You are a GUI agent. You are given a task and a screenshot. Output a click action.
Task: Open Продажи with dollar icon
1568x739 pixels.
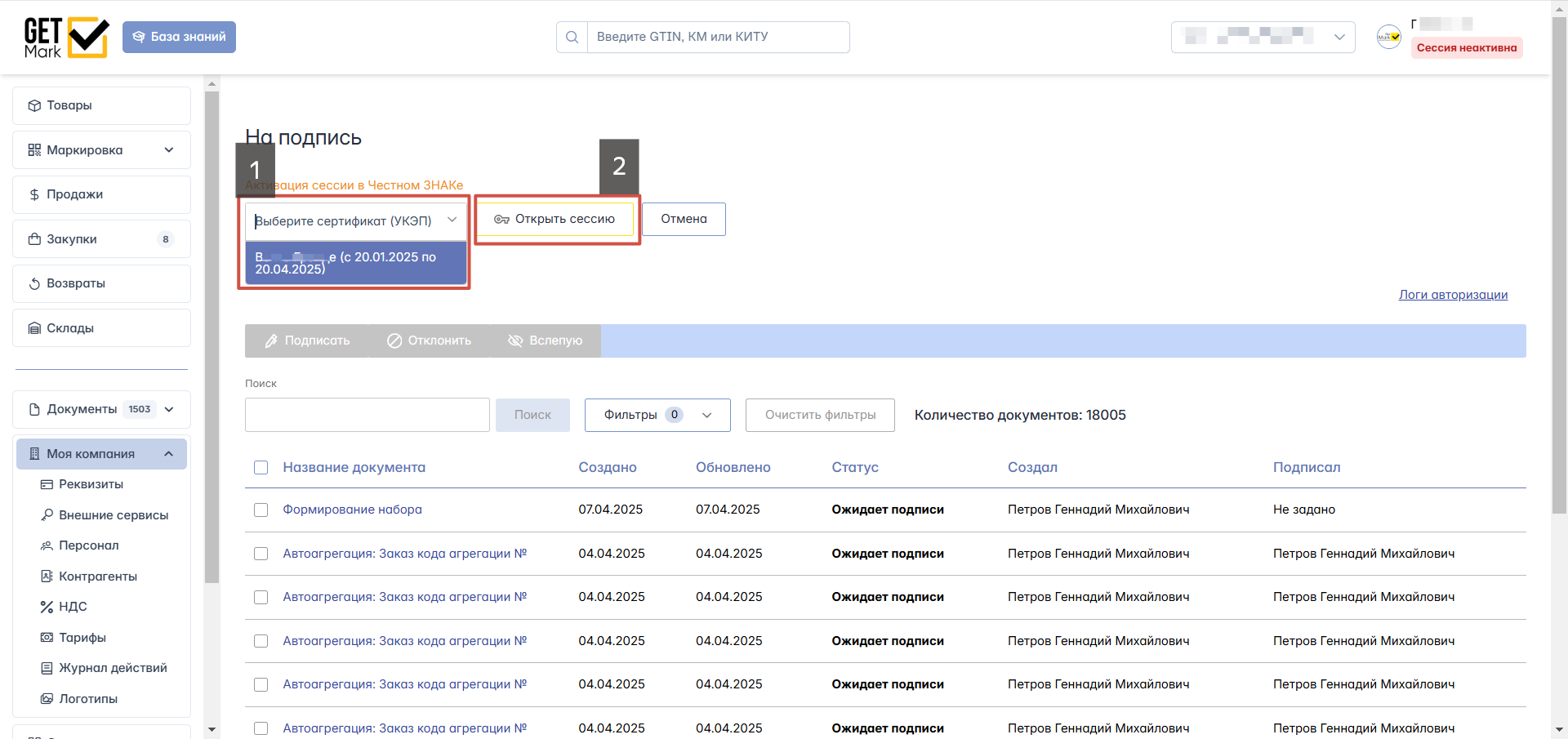[101, 194]
